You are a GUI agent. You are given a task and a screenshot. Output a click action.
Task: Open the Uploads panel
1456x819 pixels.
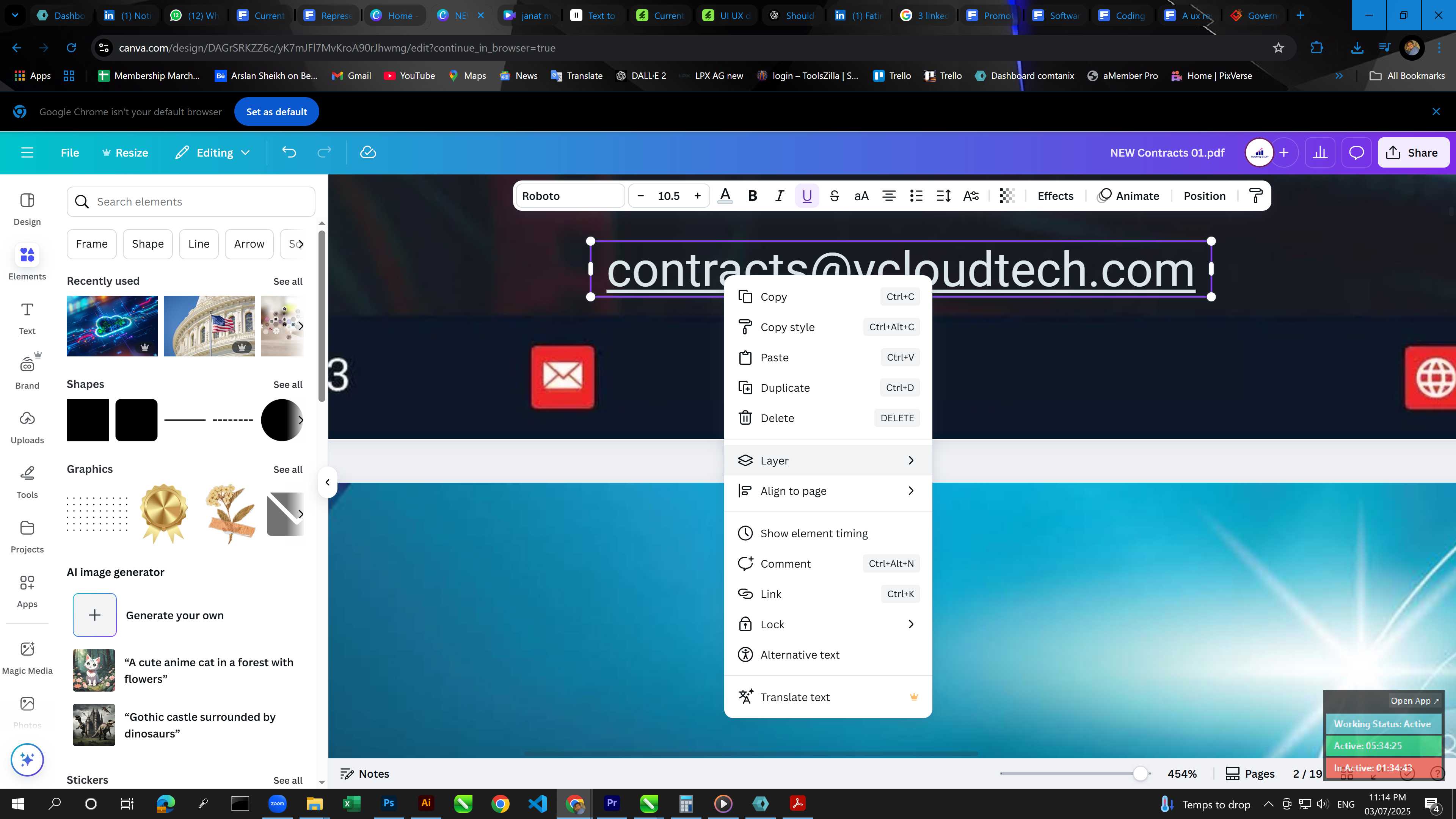click(x=27, y=427)
